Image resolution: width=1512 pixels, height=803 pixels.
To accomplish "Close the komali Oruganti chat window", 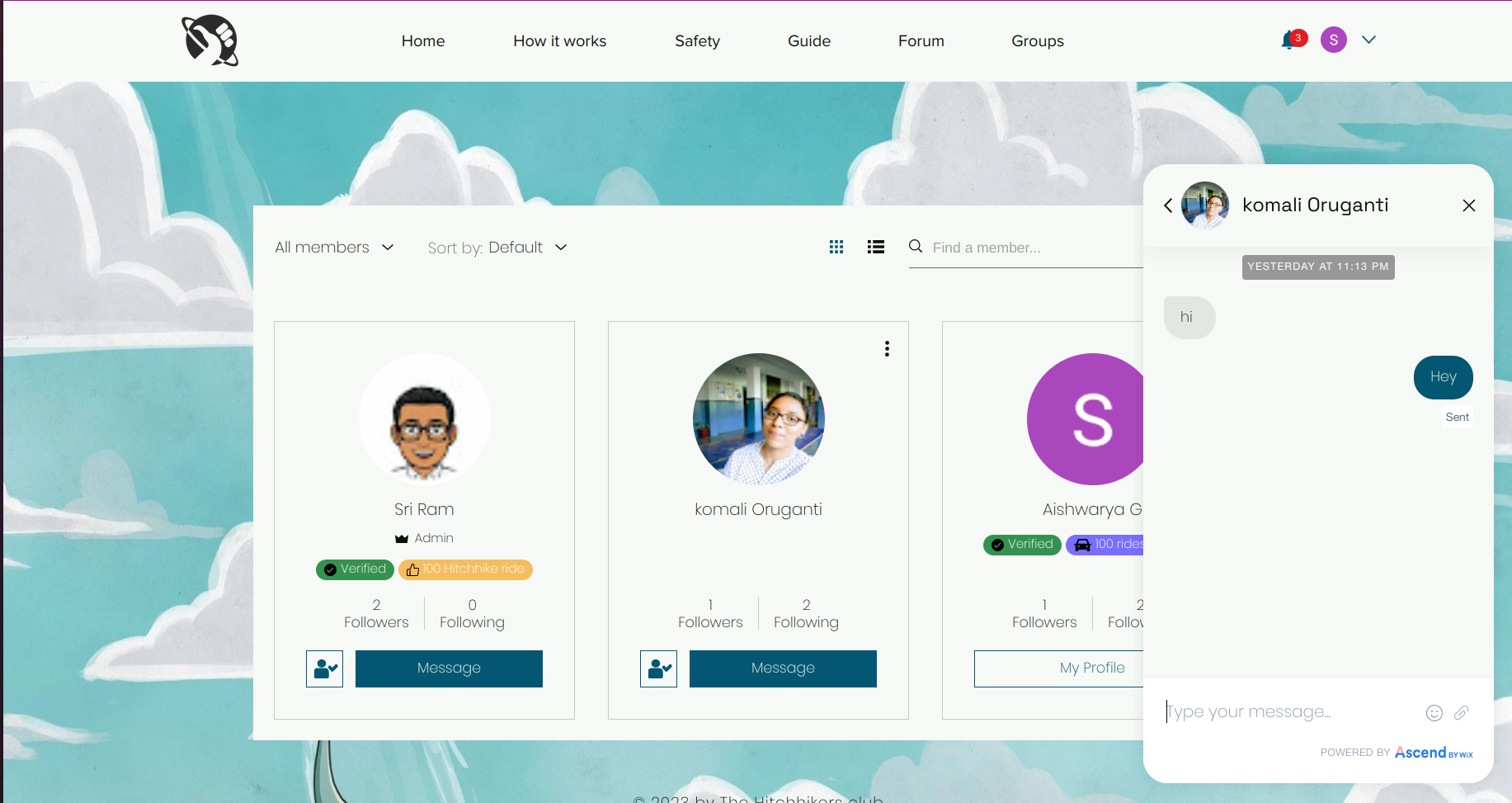I will [x=1469, y=205].
